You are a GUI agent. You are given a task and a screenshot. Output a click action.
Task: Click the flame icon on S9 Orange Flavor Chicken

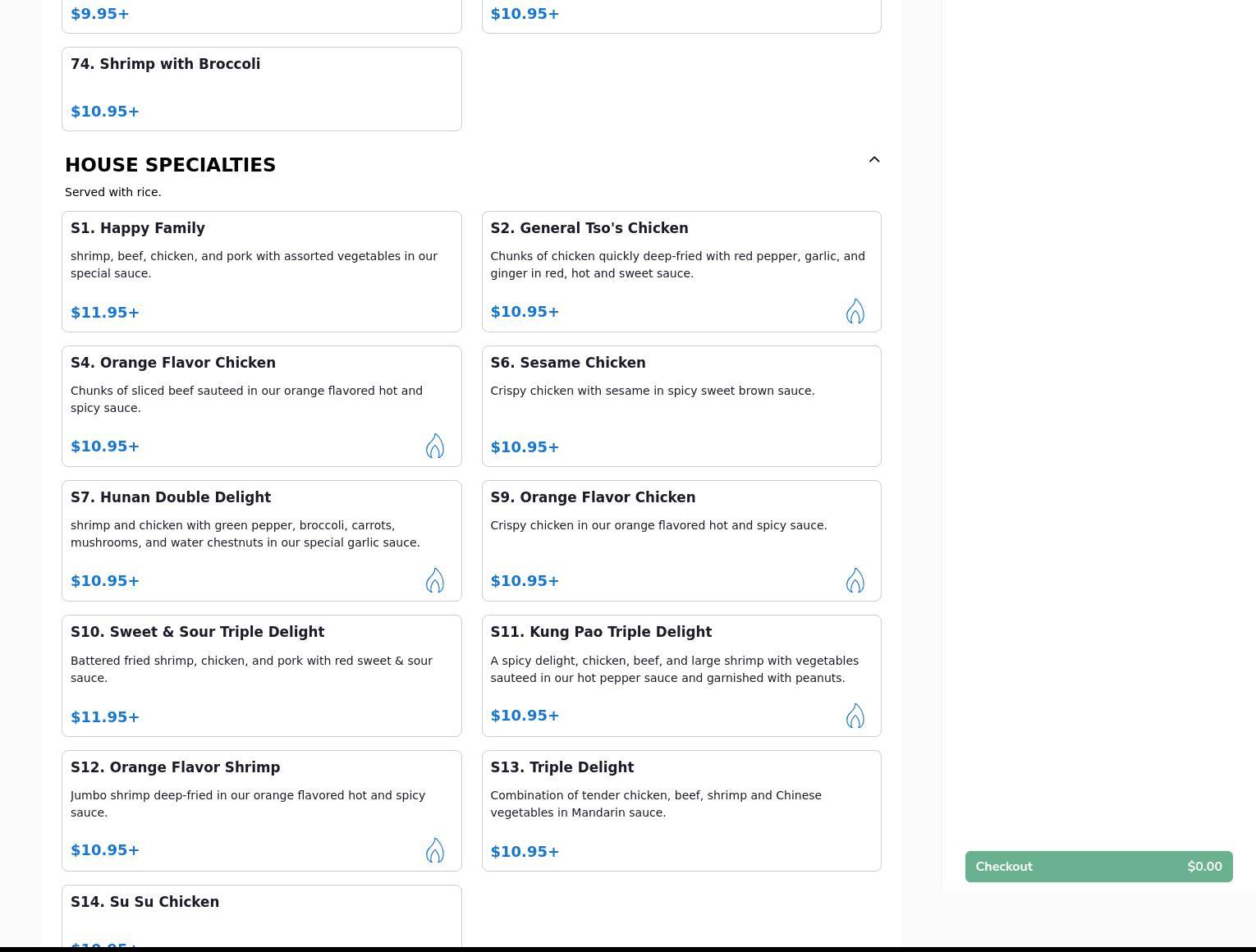(855, 580)
